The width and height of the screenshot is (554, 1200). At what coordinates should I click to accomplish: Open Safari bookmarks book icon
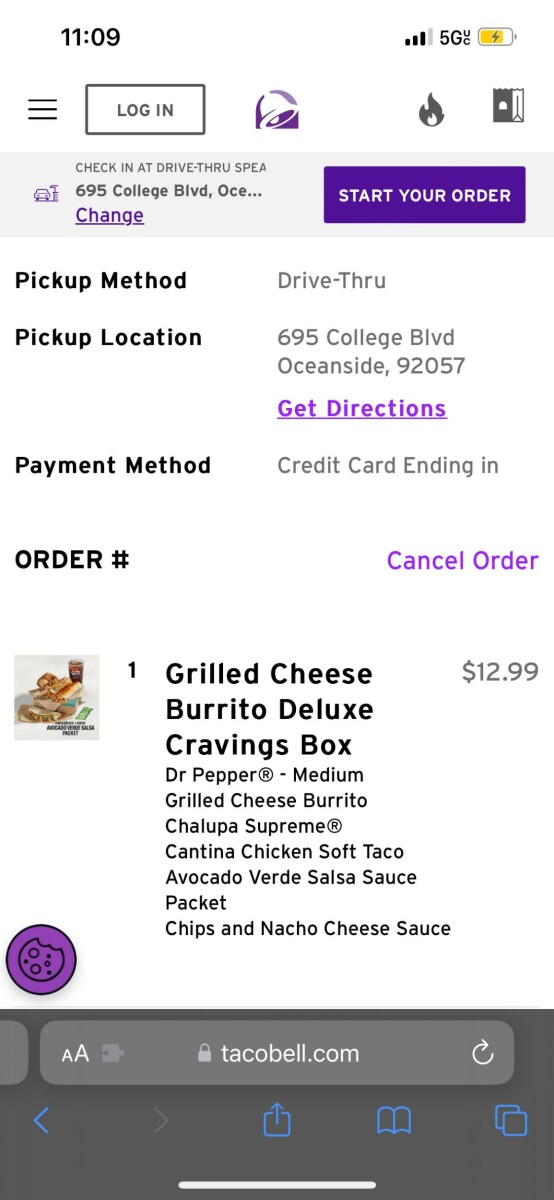pyautogui.click(x=394, y=1121)
